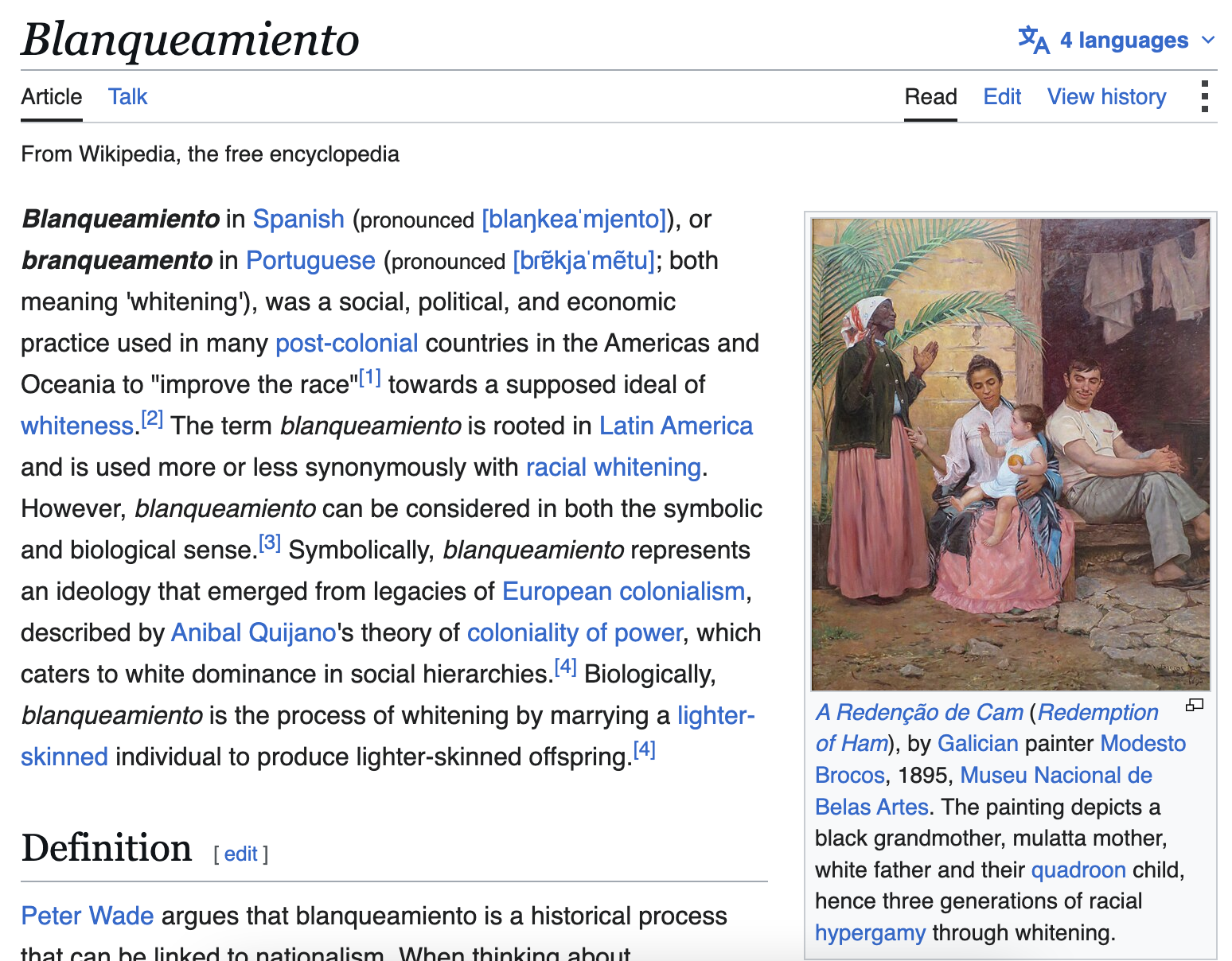This screenshot has height=961, width=1232.
Task: Jump to citation reference 3
Action: 270,543
